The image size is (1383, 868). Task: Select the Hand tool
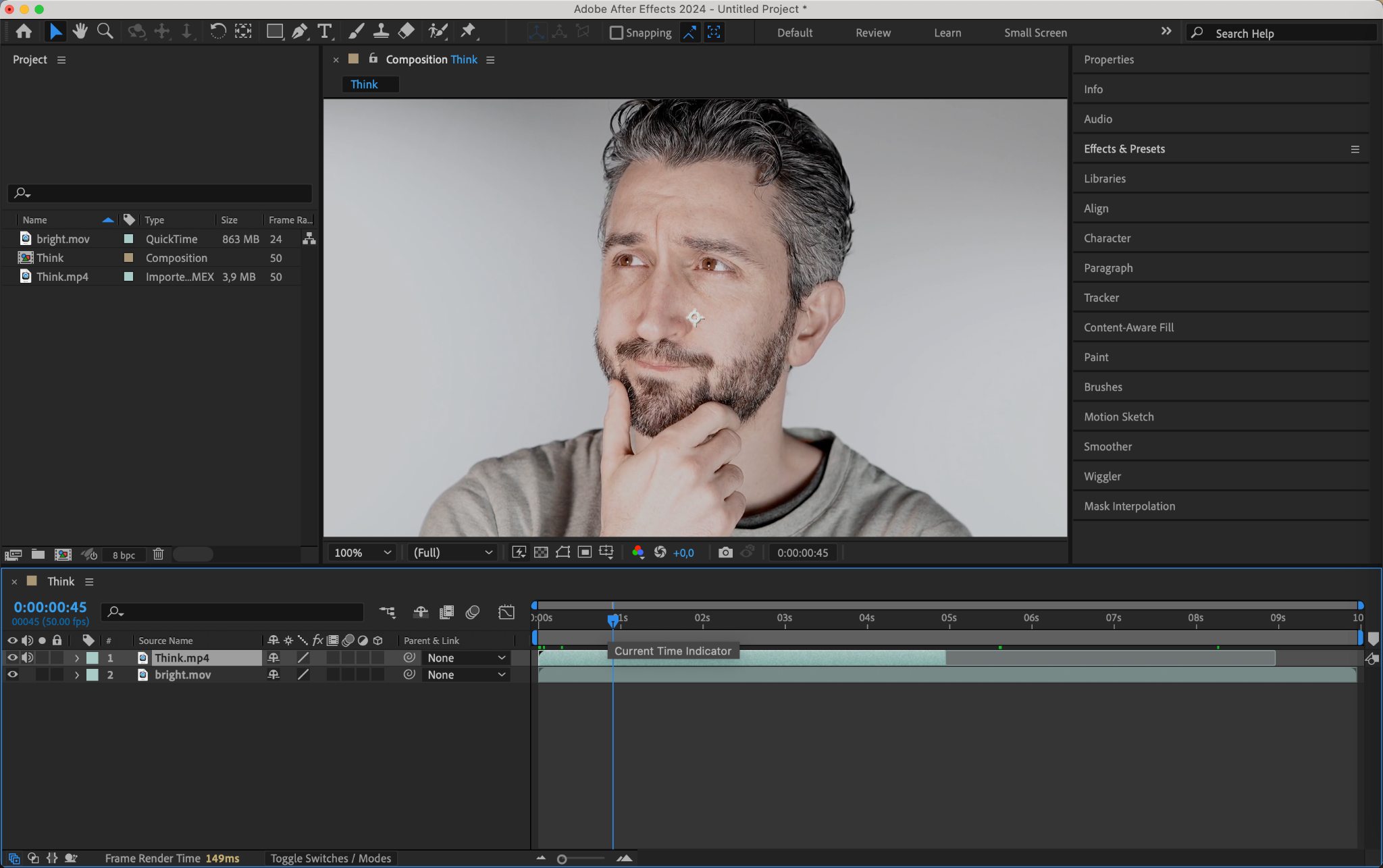coord(80,32)
